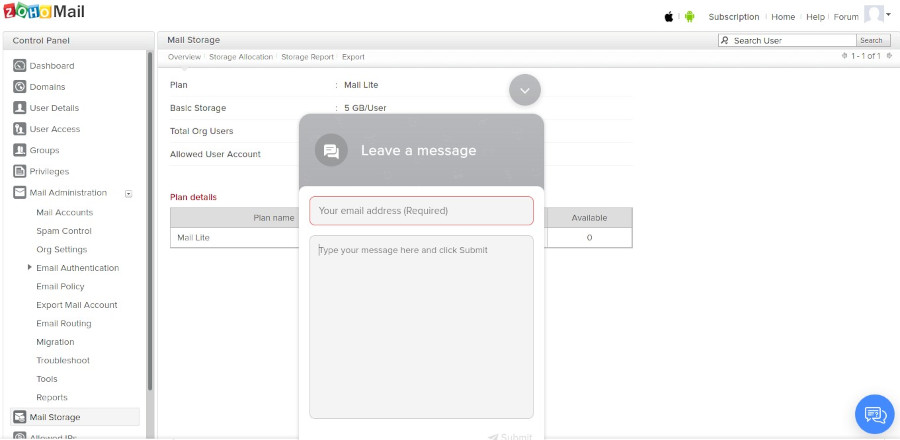
Task: Click the message text area
Action: pos(421,327)
